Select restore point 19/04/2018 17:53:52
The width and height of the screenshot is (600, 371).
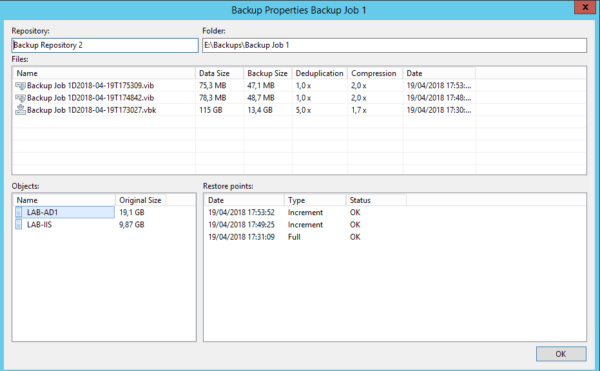coord(241,212)
